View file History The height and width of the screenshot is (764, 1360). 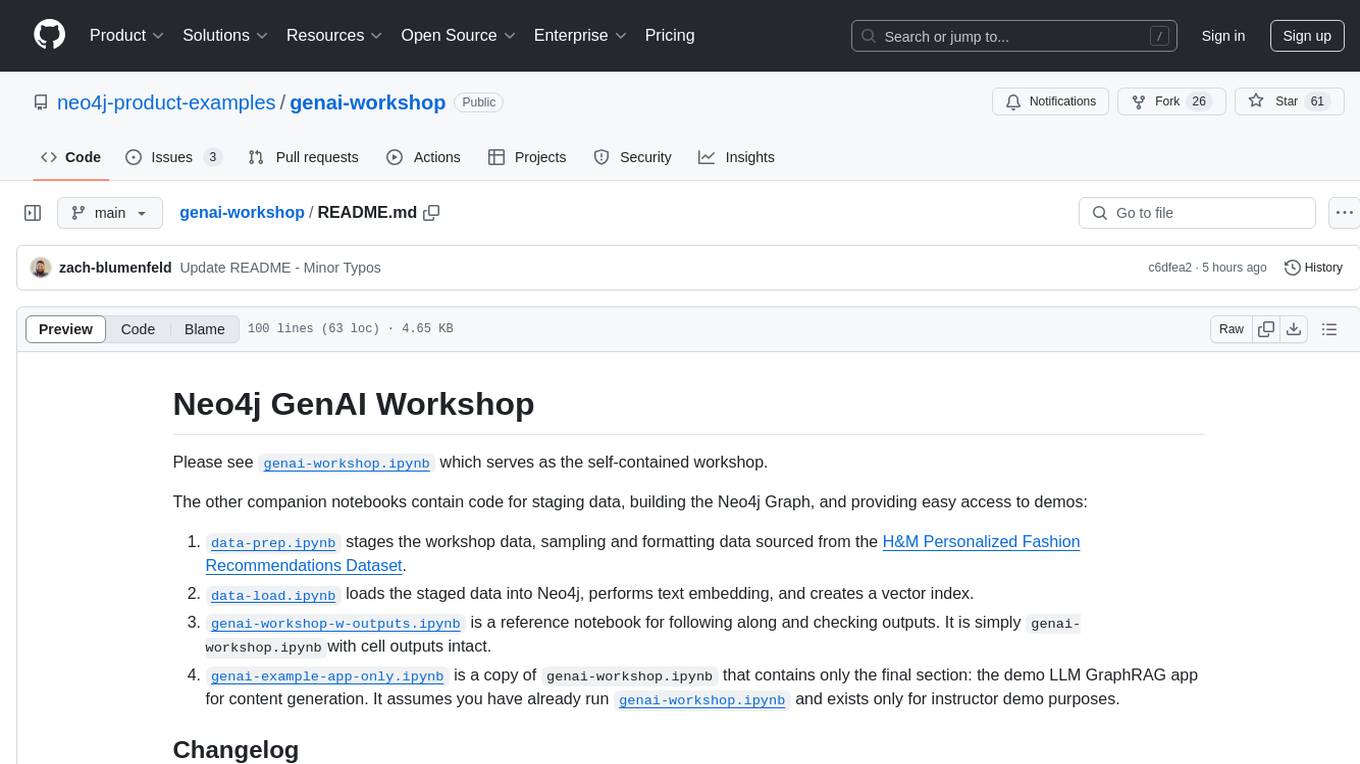coord(1313,268)
